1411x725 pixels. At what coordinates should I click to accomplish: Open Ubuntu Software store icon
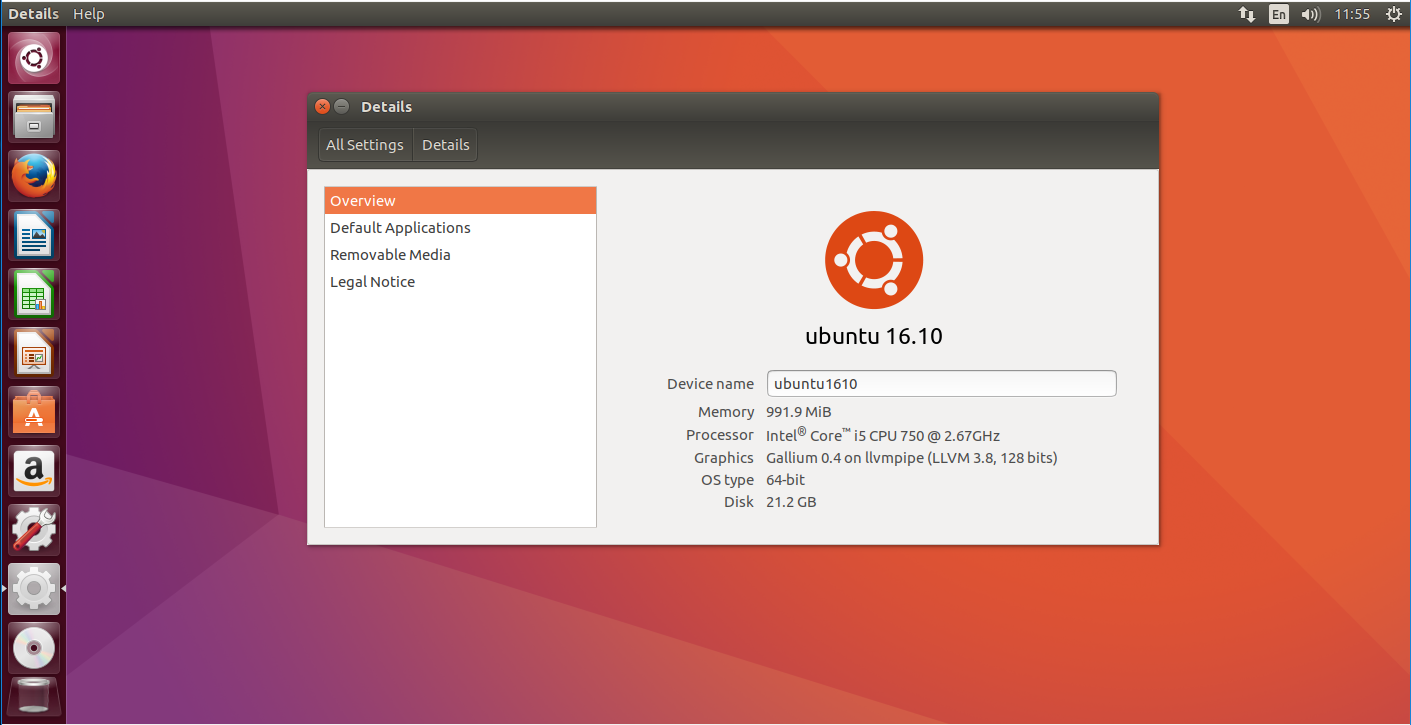pyautogui.click(x=34, y=412)
